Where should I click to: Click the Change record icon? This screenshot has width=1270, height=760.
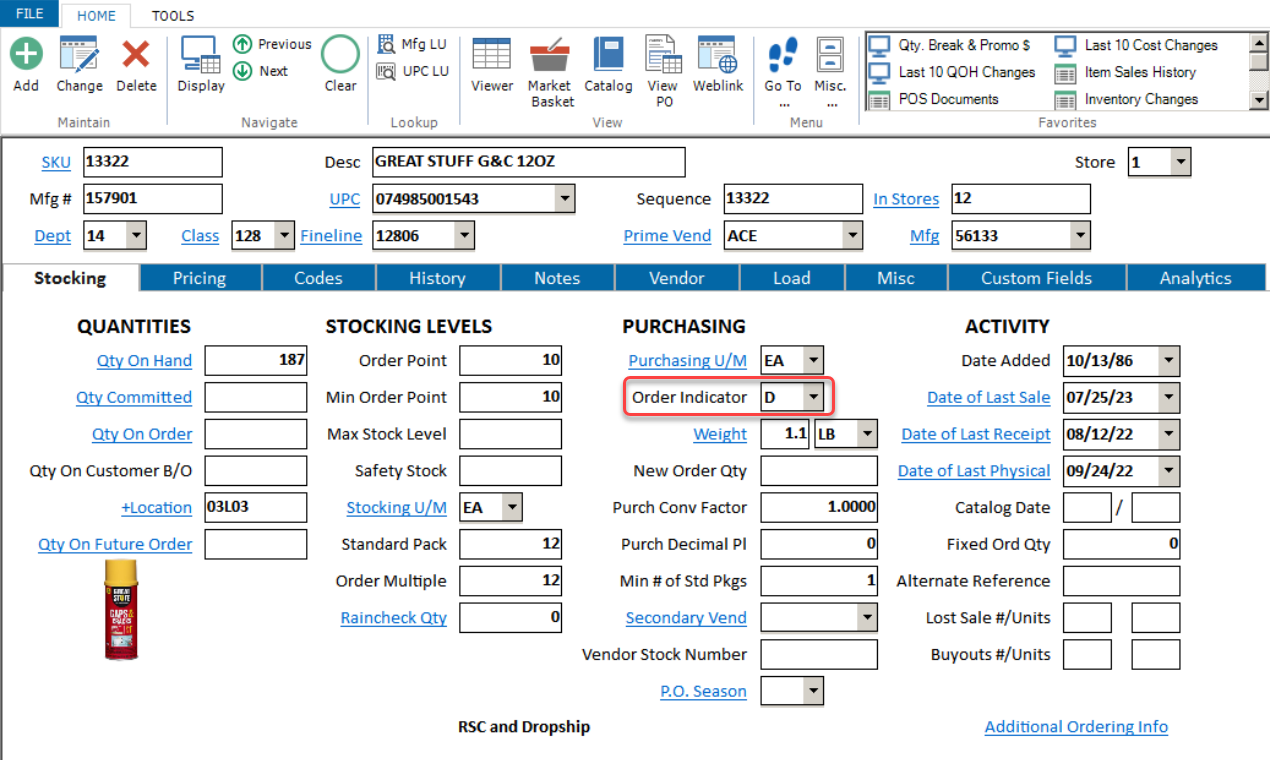tap(79, 53)
